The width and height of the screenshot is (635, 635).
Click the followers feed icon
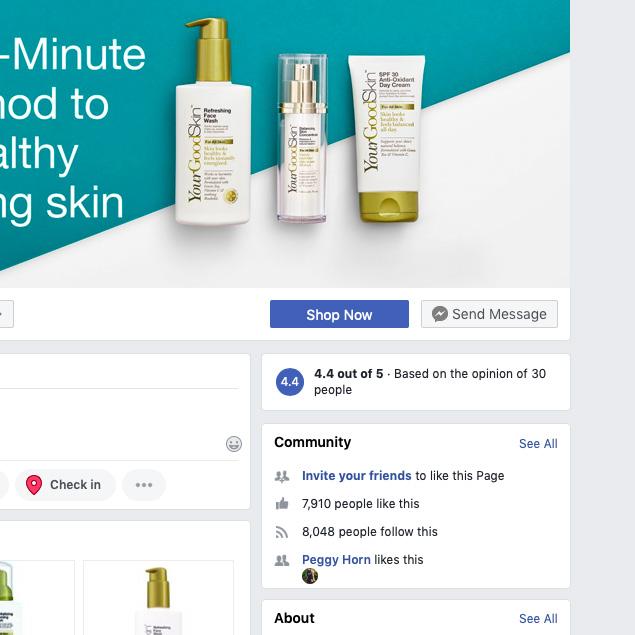click(x=282, y=532)
